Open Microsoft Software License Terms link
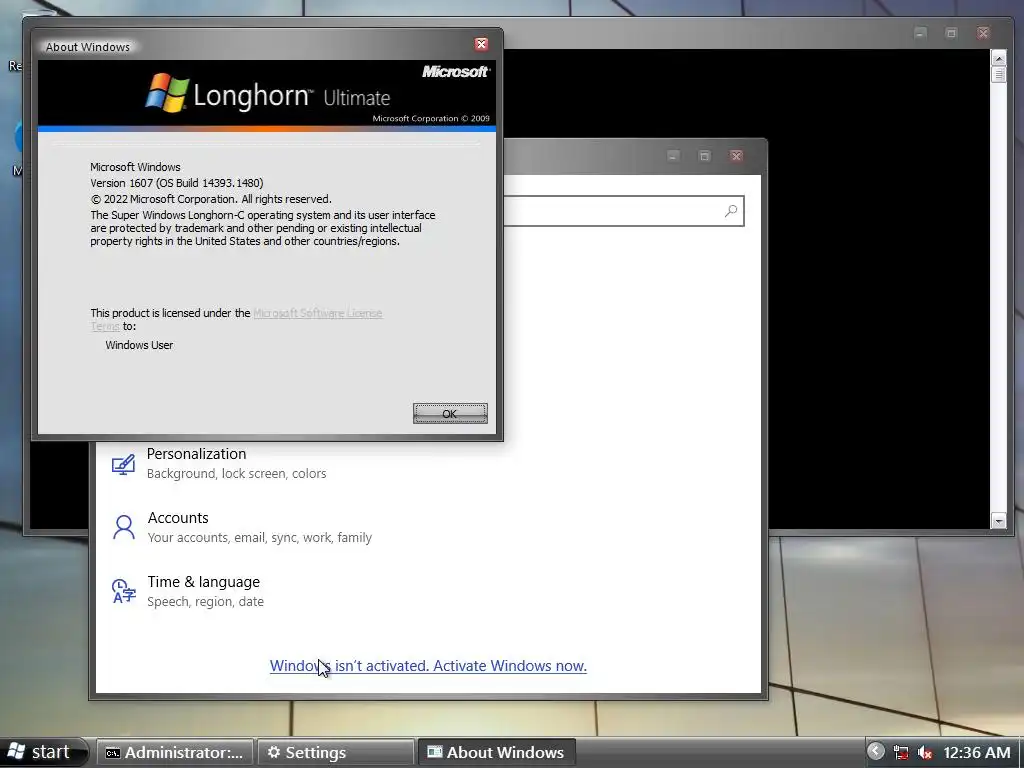This screenshot has width=1024, height=768. (x=317, y=313)
